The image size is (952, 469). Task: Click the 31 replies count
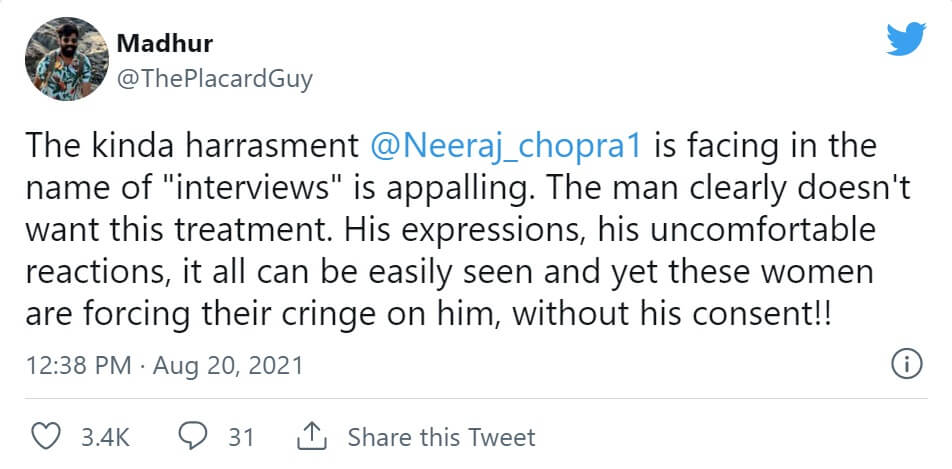pos(240,437)
